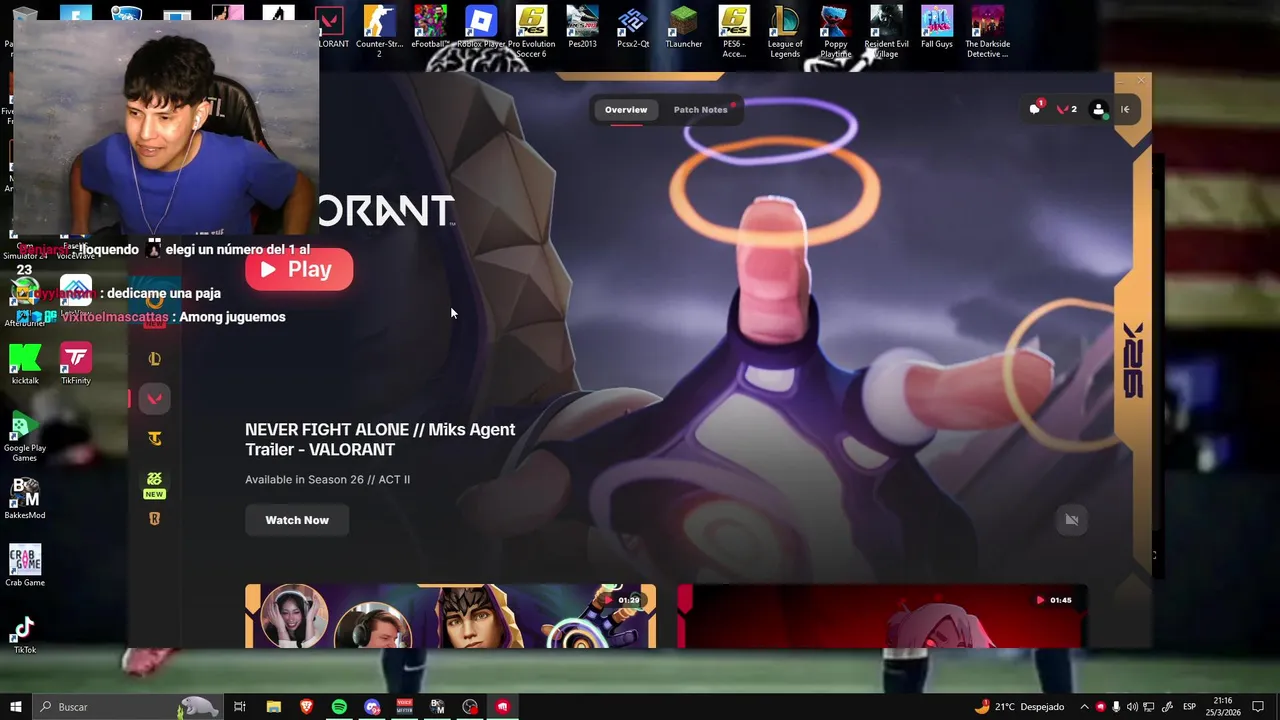Unmute the trailer background video

tap(1072, 520)
